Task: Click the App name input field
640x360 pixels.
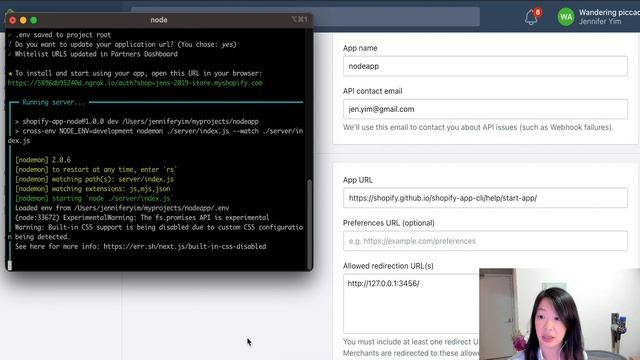Action: click(485, 66)
